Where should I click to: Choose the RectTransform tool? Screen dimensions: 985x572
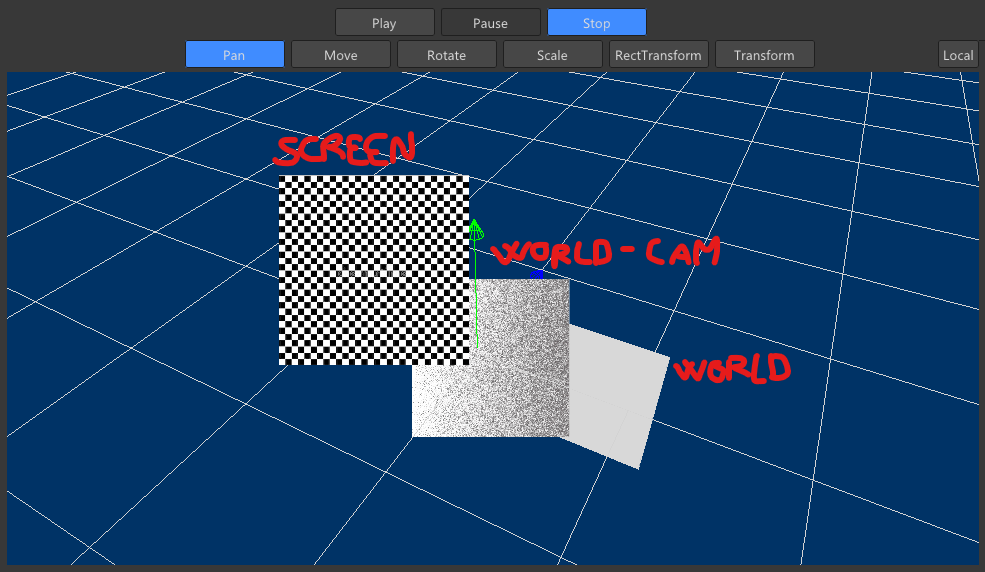pos(658,55)
